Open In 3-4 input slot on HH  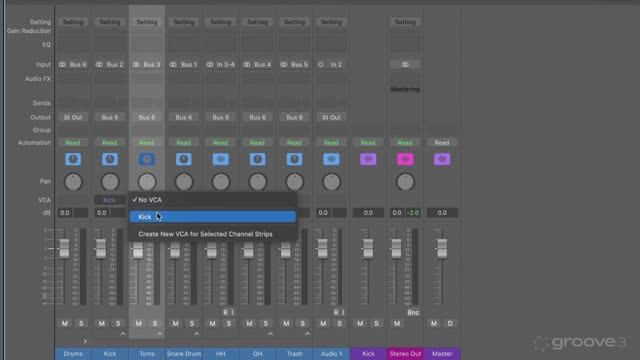click(x=225, y=64)
